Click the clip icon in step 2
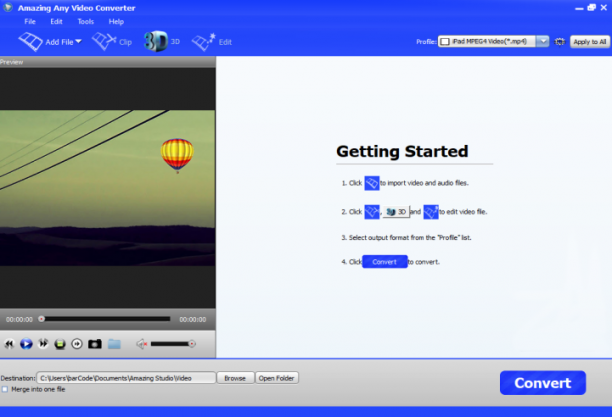Screen dimensions: 612x417 (372, 212)
